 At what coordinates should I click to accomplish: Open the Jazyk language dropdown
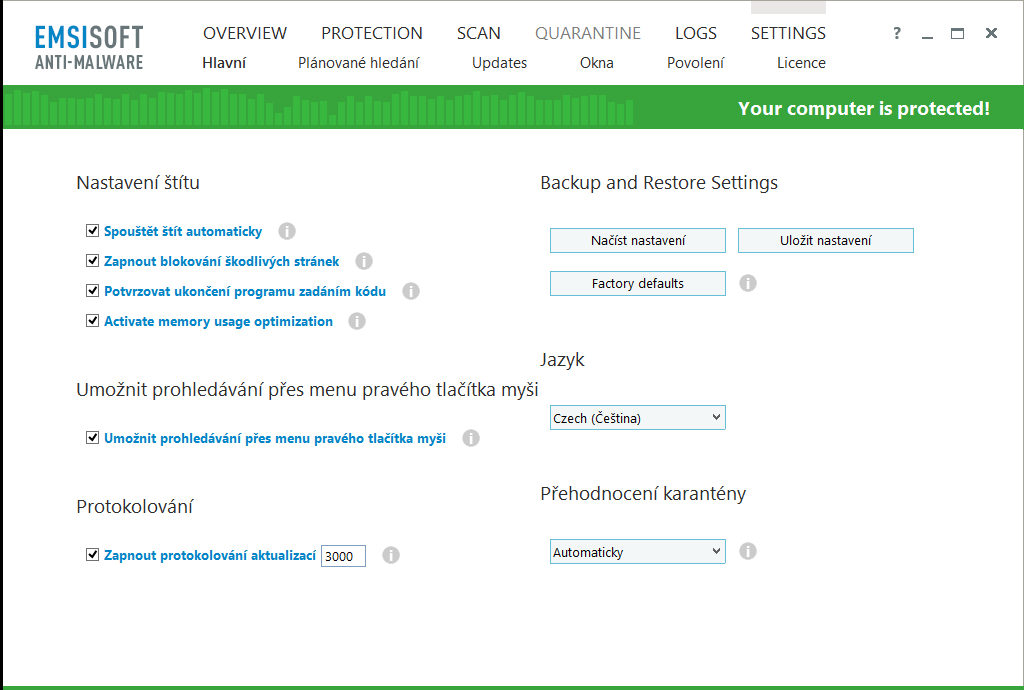[637, 418]
